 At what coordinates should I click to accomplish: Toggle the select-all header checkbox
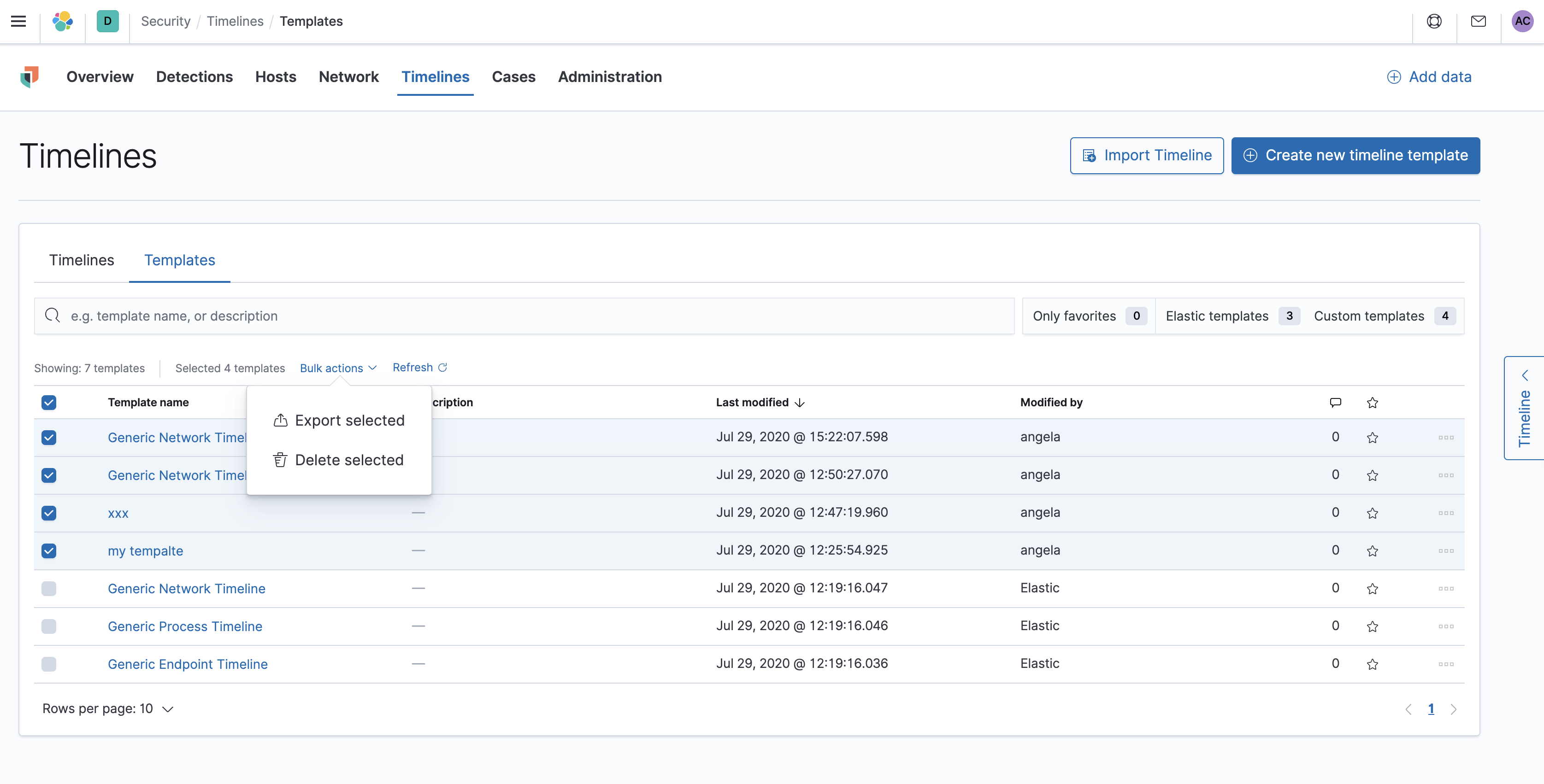[49, 403]
